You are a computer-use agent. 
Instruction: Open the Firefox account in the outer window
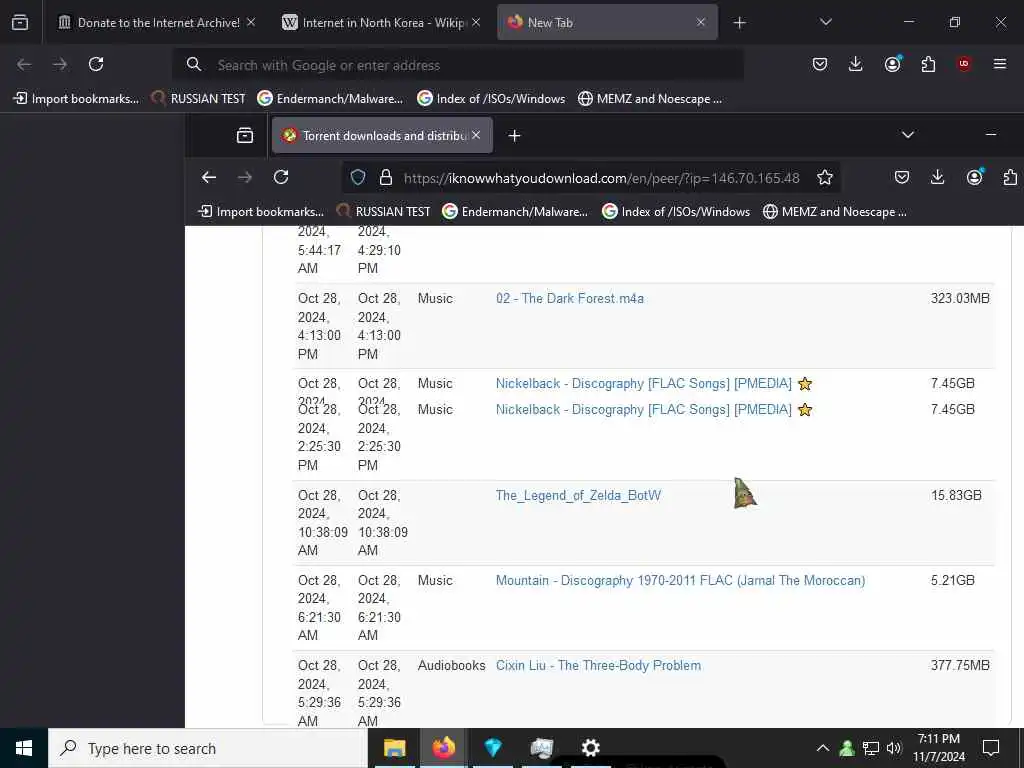pyautogui.click(x=892, y=64)
